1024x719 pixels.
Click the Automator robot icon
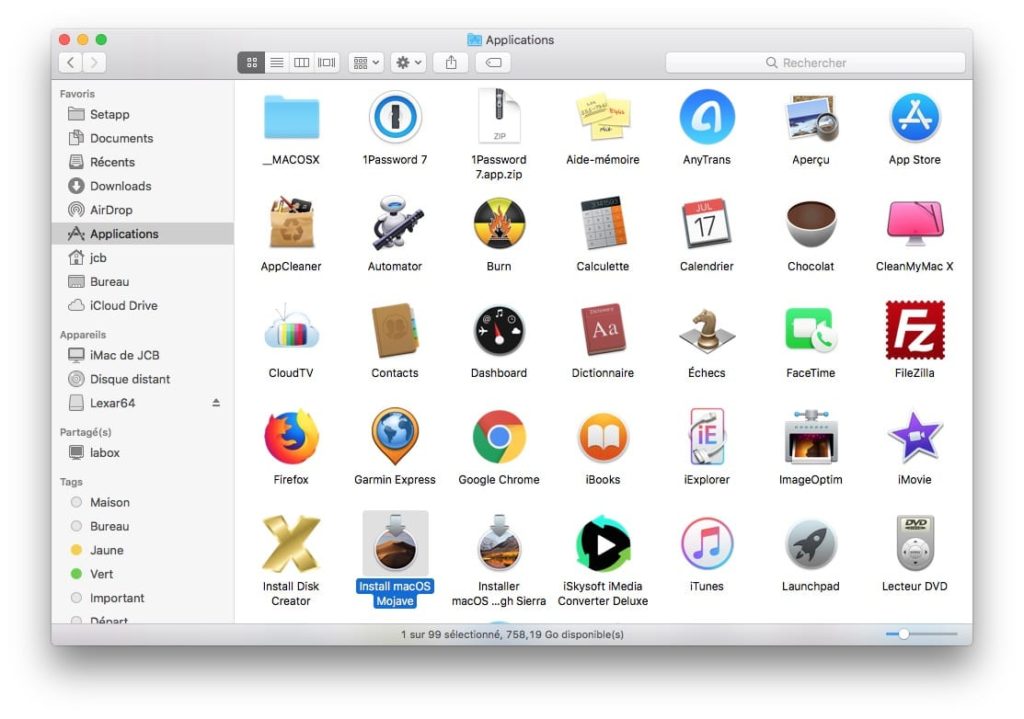coord(395,223)
